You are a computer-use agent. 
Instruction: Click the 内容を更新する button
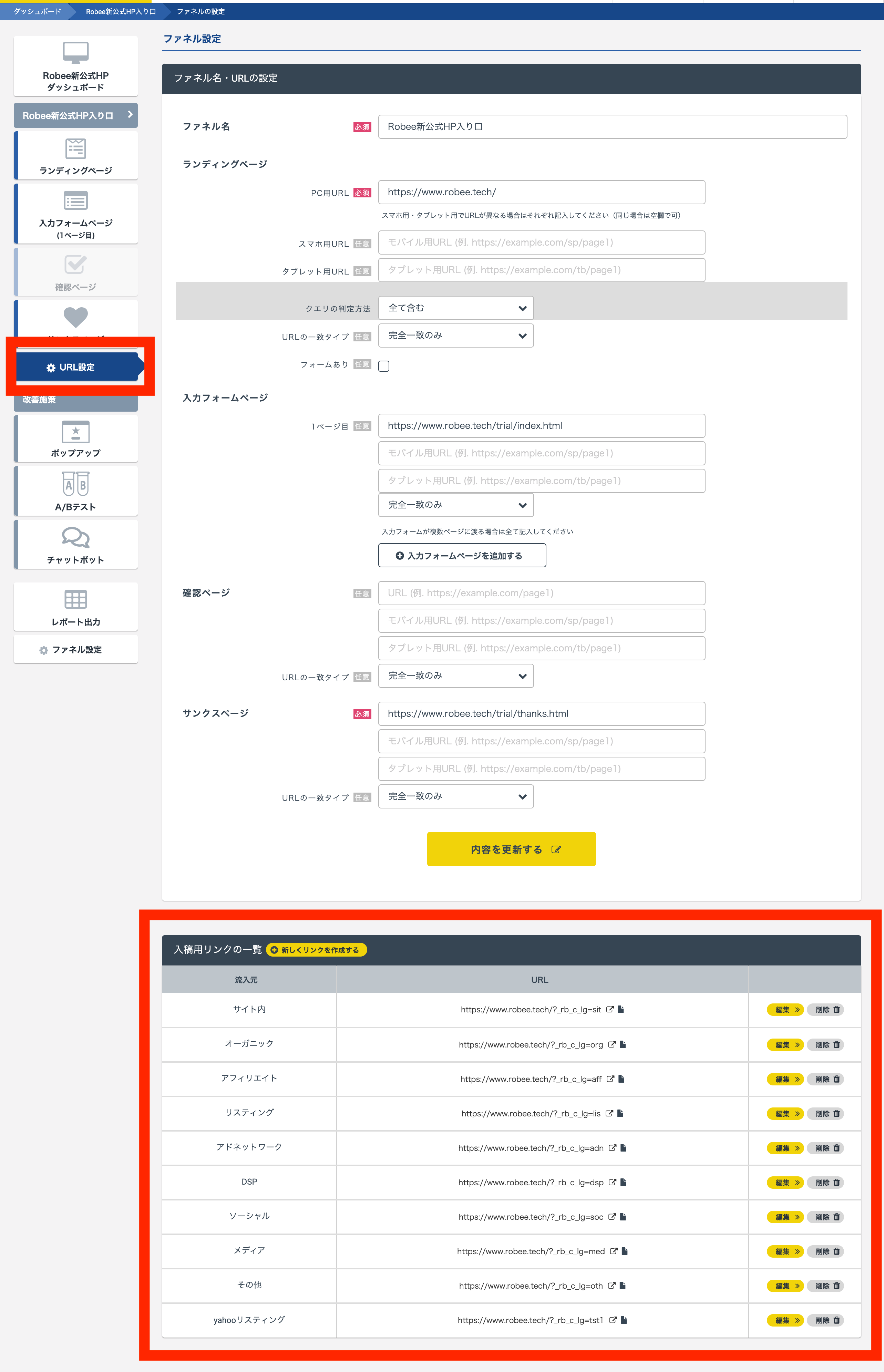[511, 849]
